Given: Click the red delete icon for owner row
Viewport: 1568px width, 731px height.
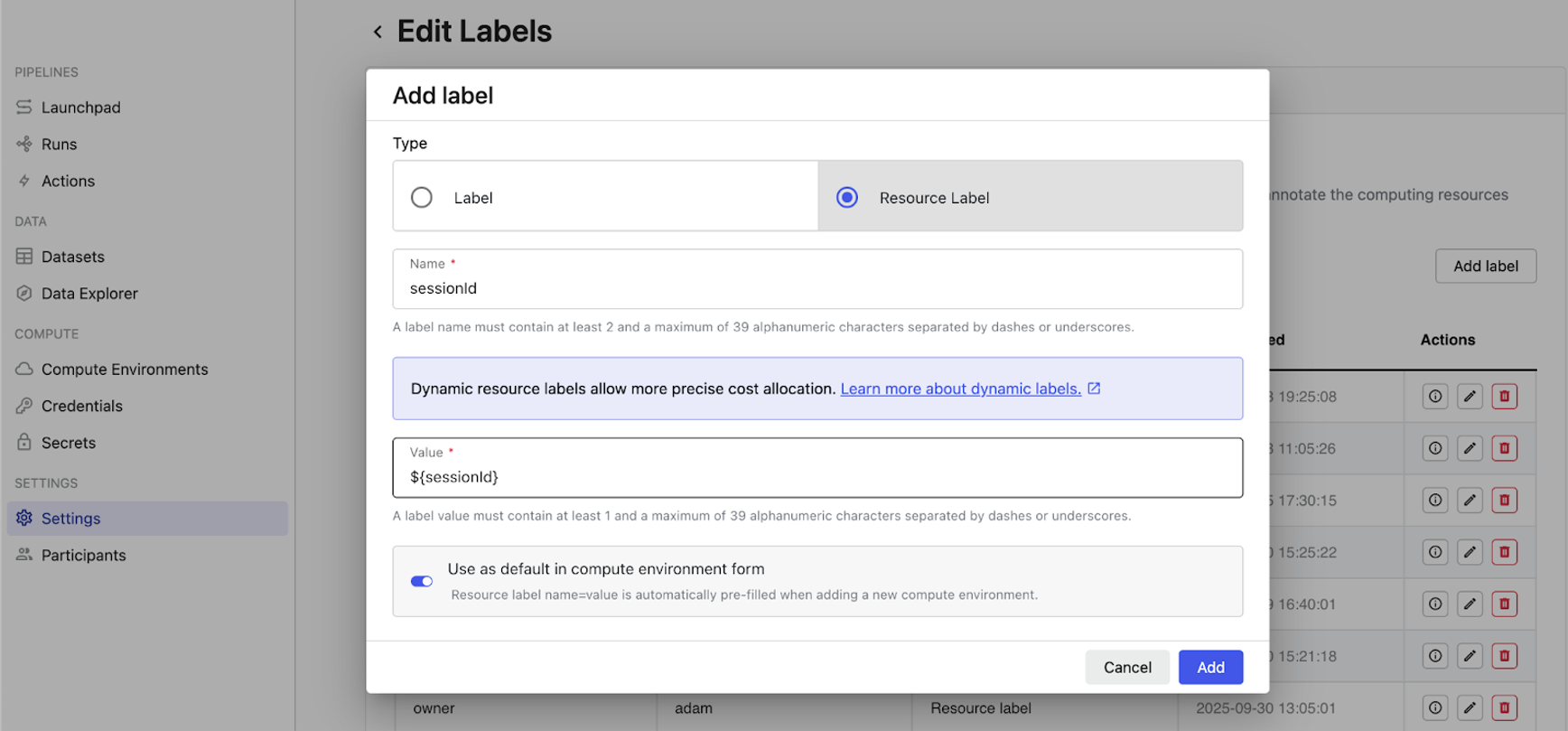Looking at the screenshot, I should click(x=1504, y=708).
